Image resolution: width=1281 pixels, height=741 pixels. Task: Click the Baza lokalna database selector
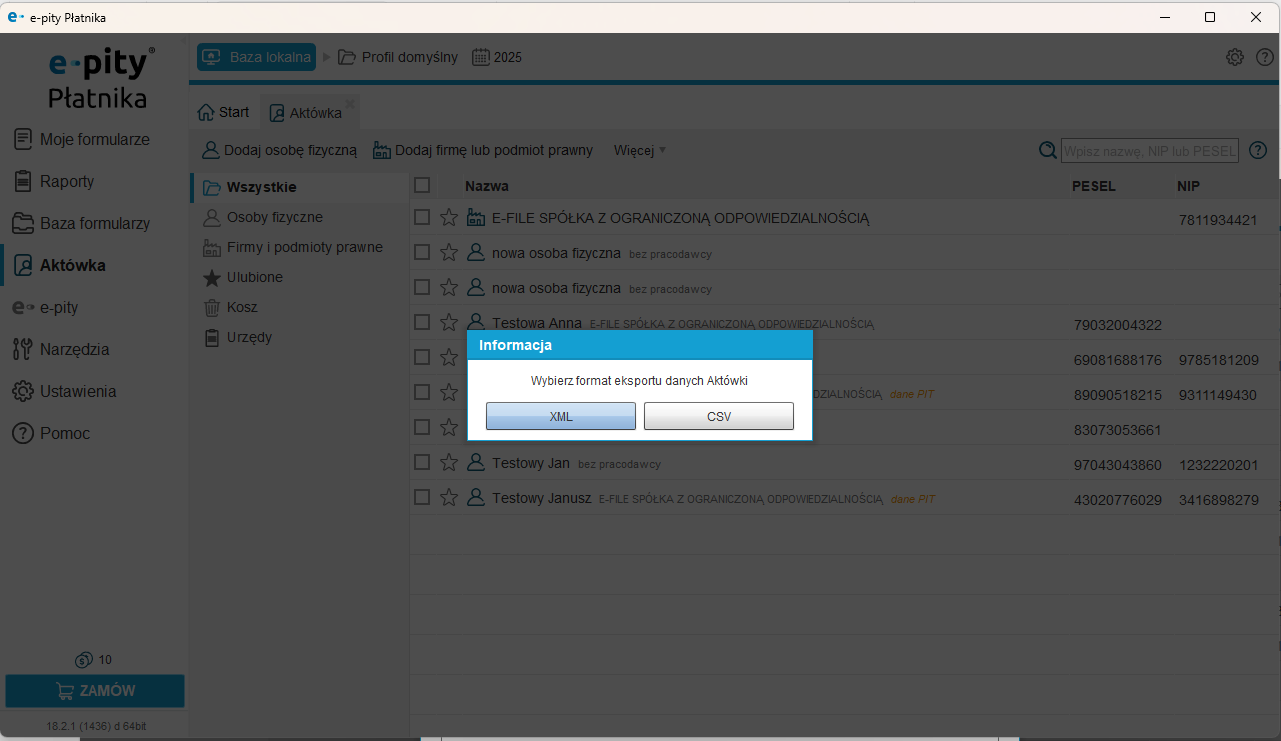257,57
